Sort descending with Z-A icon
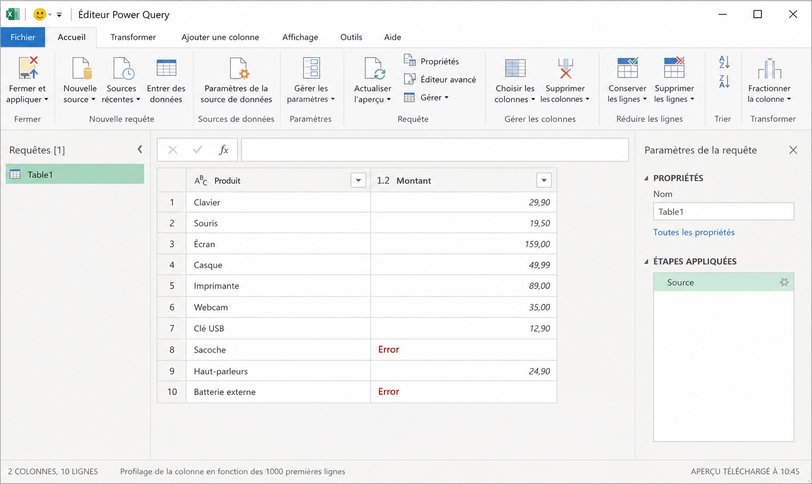This screenshot has height=484, width=812. (724, 81)
